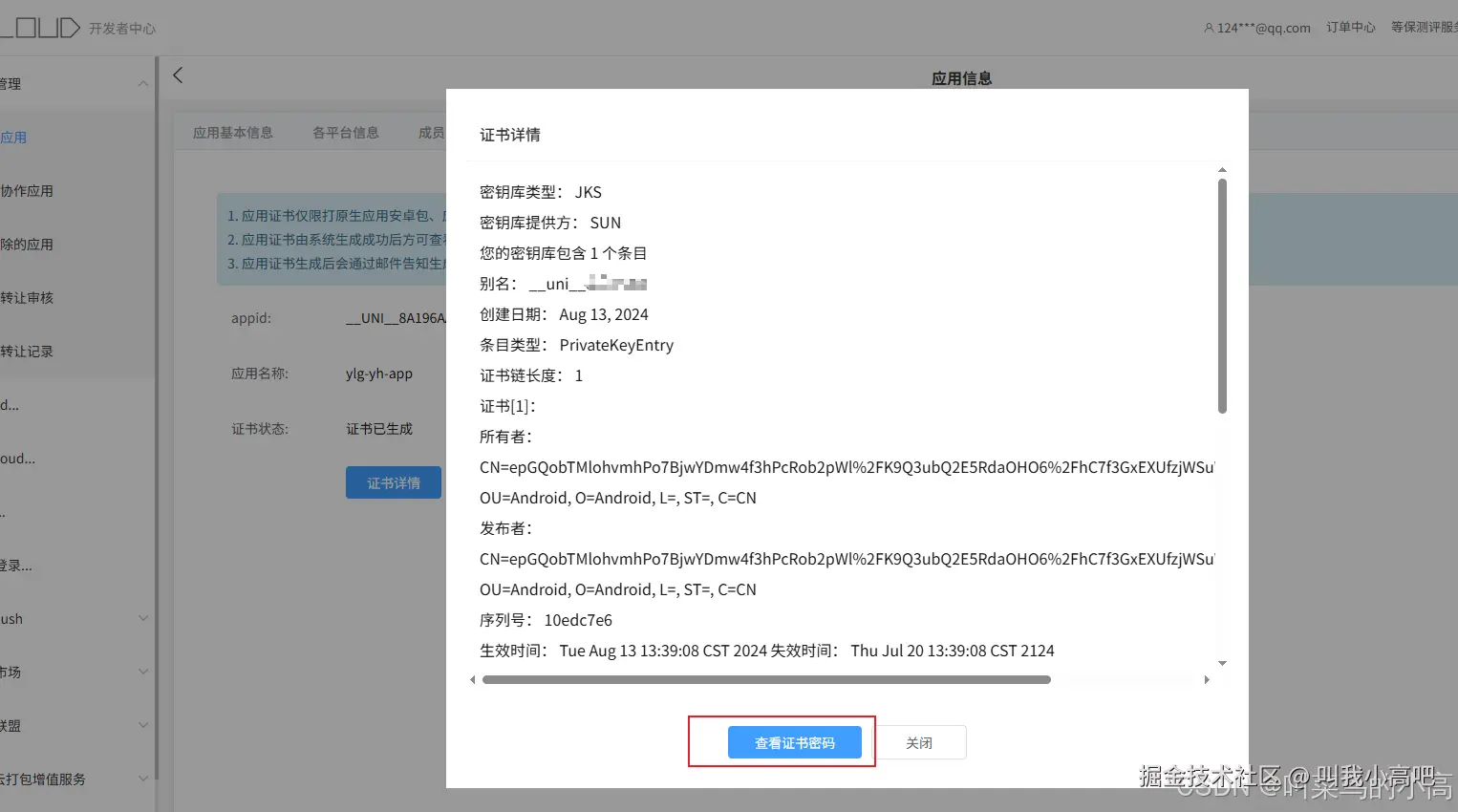Click the CN= line under 发布者
The image size is (1458, 812).
click(x=847, y=559)
